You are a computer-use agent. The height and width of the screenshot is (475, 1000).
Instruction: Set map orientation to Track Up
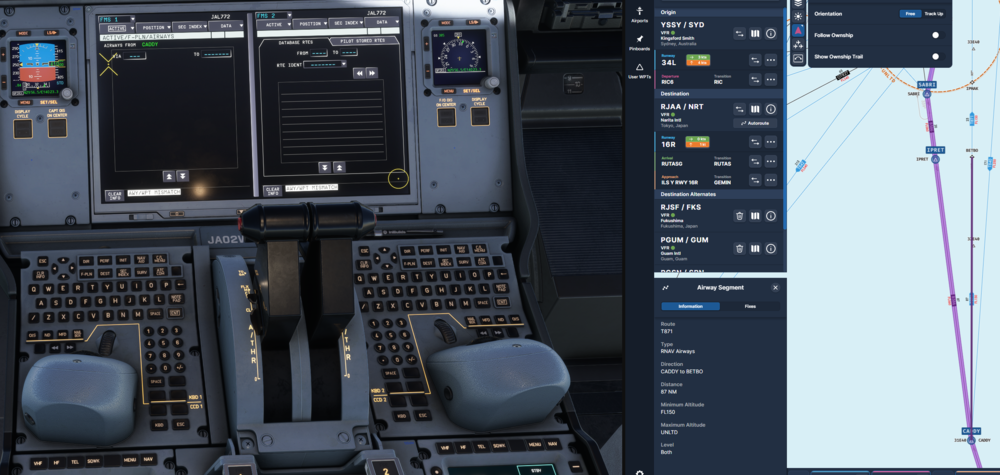[x=932, y=14]
